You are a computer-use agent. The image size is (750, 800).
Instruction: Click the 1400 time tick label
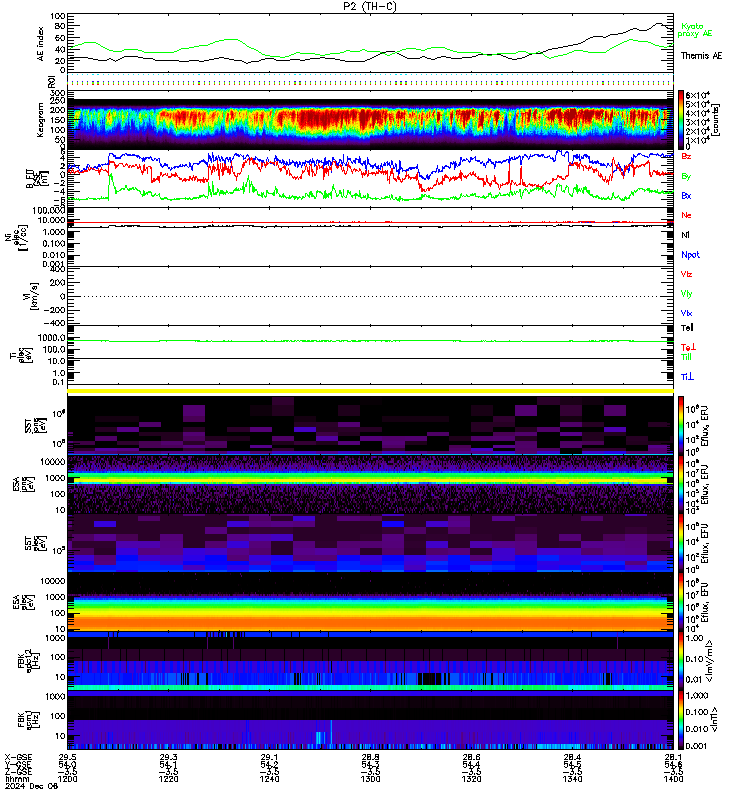click(x=673, y=779)
